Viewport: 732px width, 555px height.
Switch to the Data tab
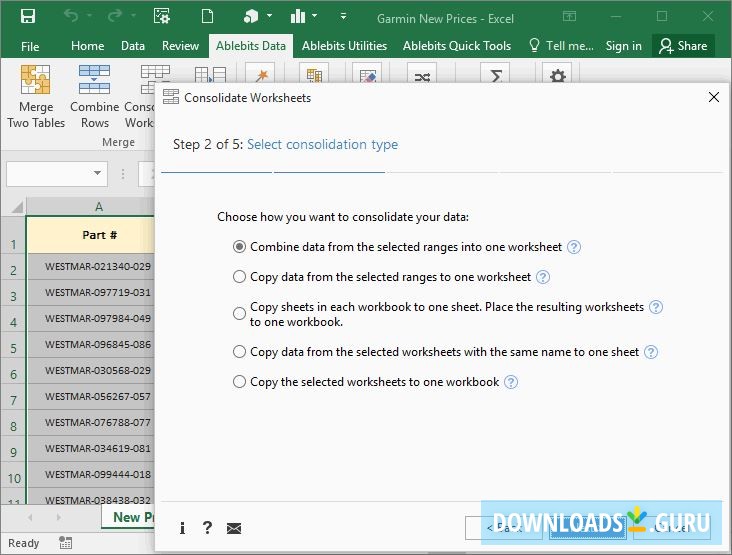(133, 46)
